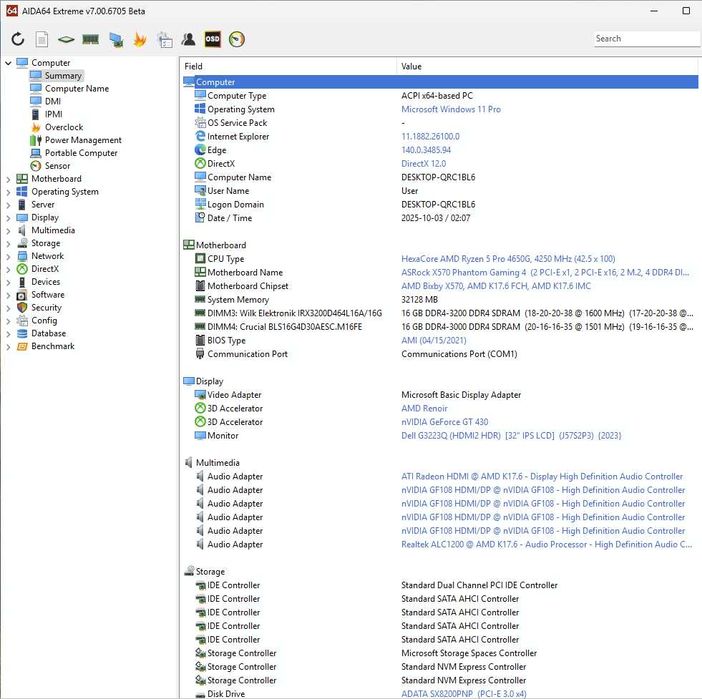
Task: Select the Microsoft Basic Display Adapter value
Action: [x=461, y=395]
